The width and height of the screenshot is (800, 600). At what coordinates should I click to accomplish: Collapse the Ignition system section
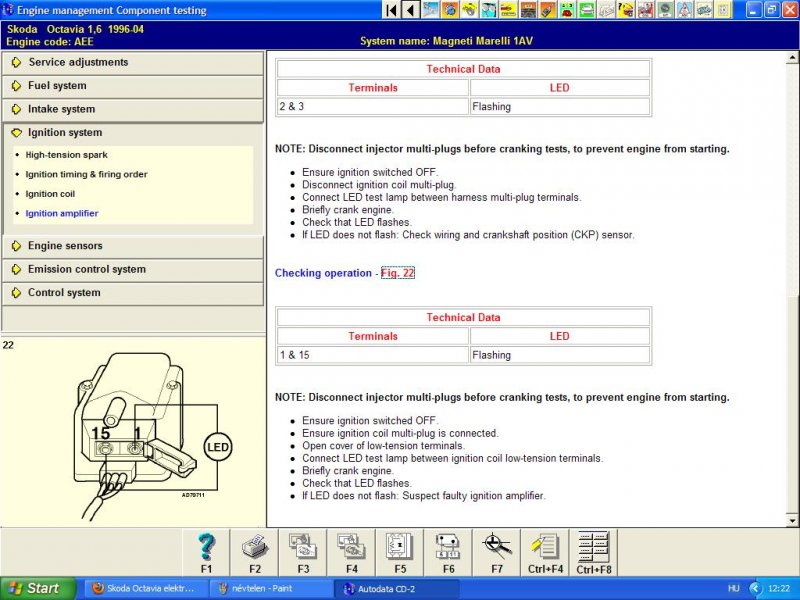[133, 133]
